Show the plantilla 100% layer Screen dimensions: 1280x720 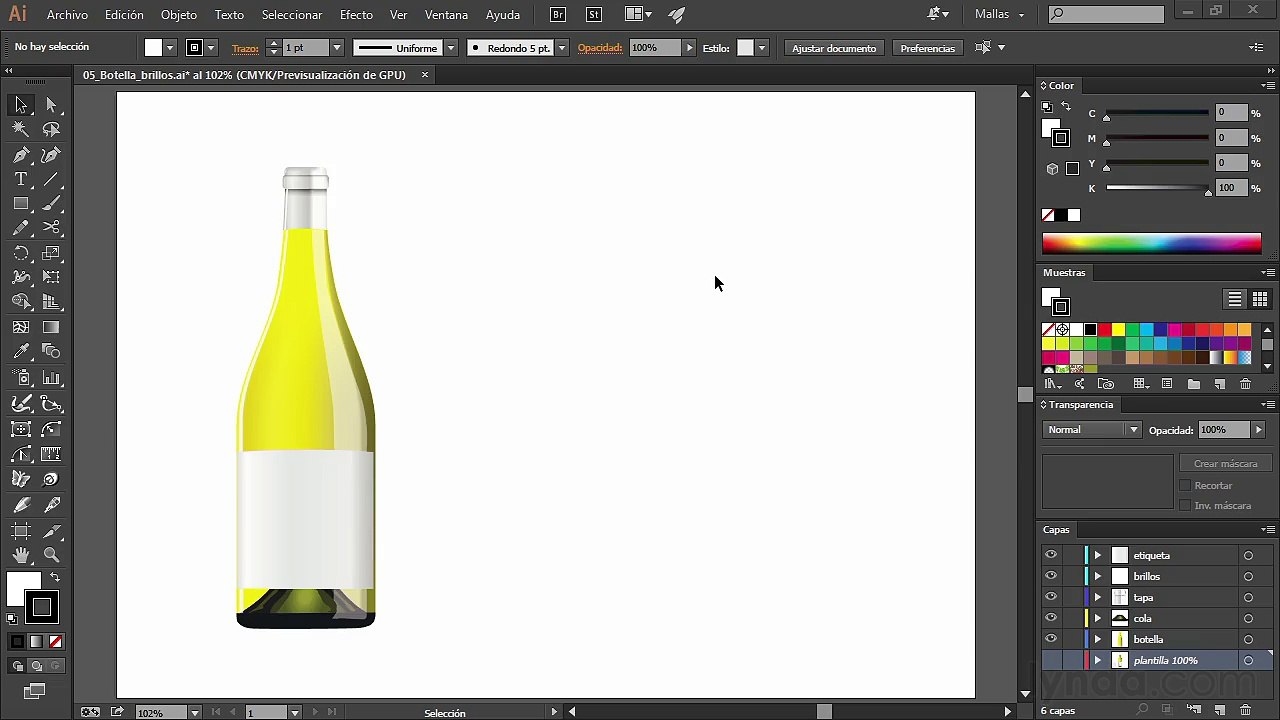(1051, 660)
